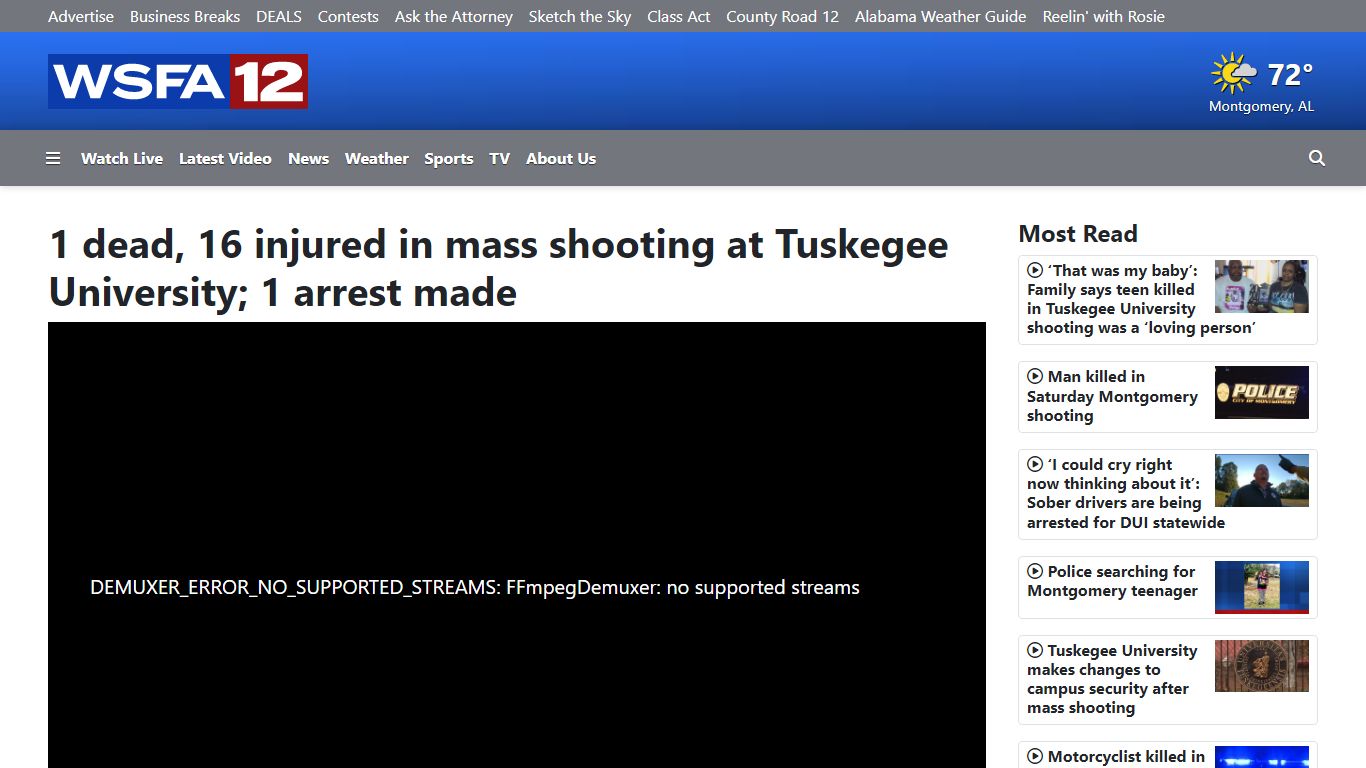Viewport: 1366px width, 768px height.
Task: Read 'That was my baby' family story
Action: [1141, 299]
